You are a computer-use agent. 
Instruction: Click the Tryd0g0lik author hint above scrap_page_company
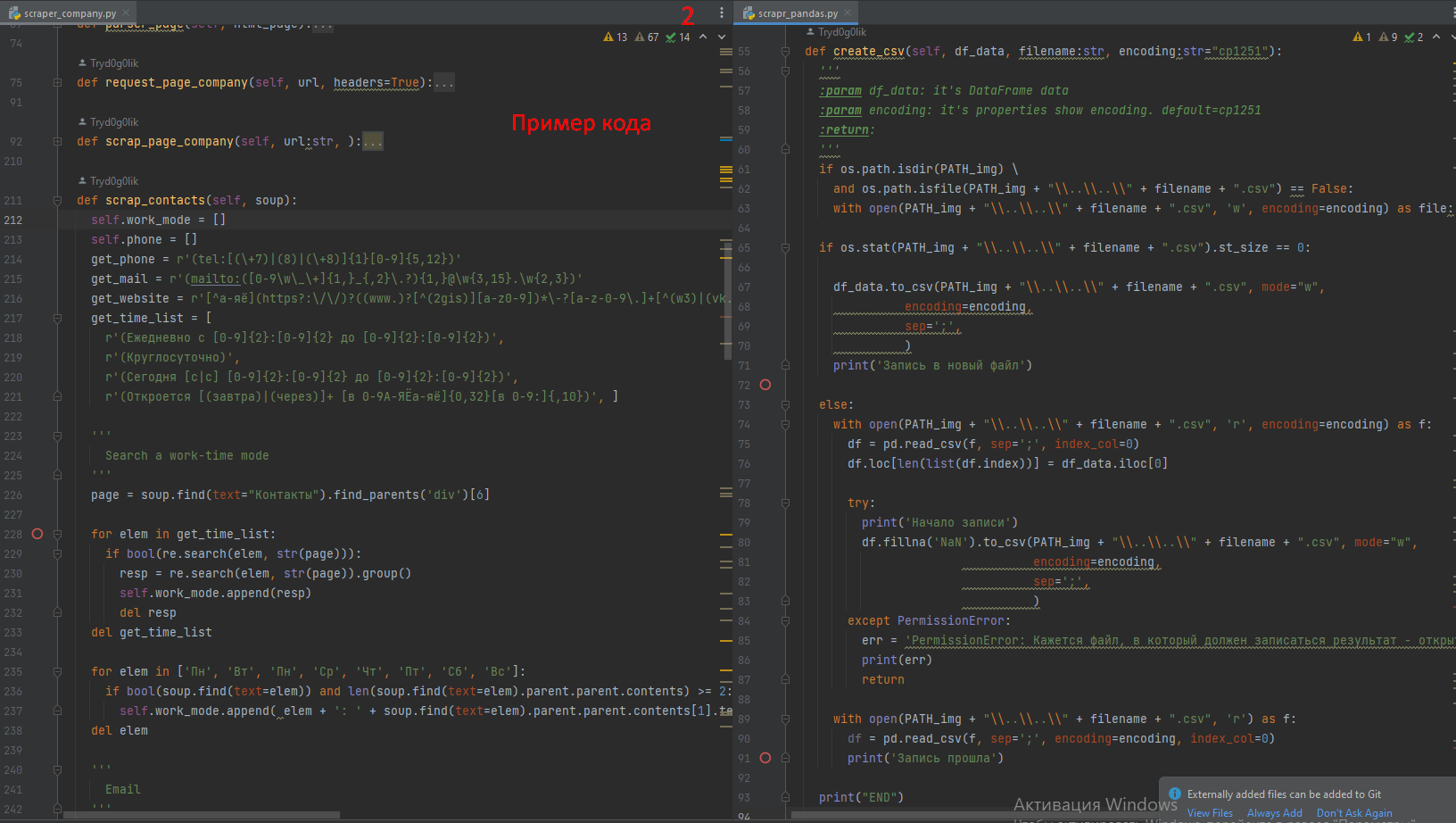click(108, 122)
